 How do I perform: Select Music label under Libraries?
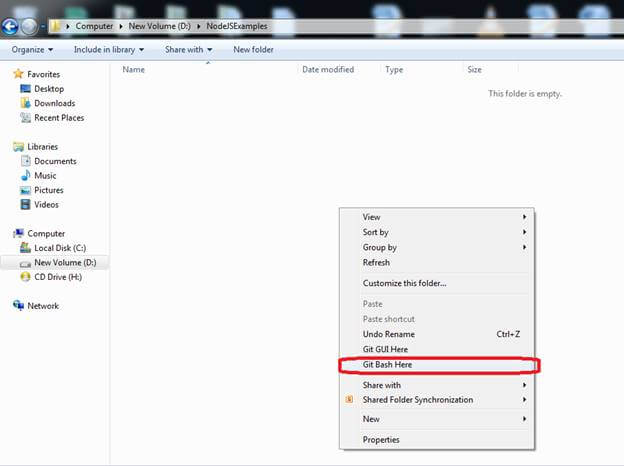click(x=45, y=175)
